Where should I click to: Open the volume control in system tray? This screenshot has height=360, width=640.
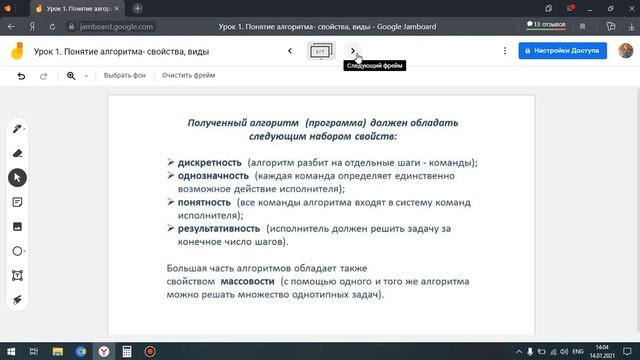[x=564, y=351]
